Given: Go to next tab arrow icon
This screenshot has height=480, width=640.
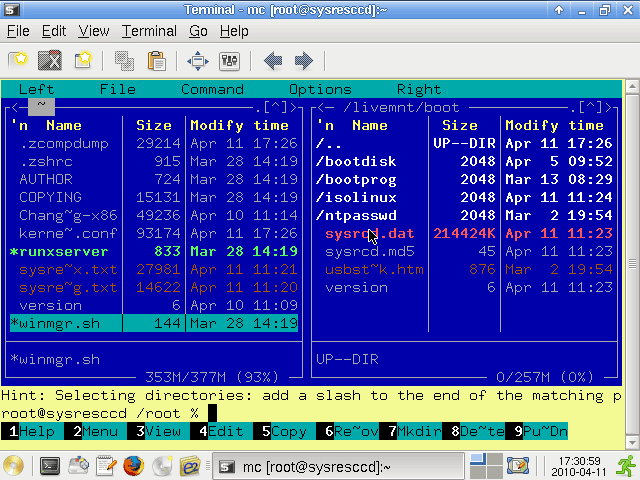Looking at the screenshot, I should [x=304, y=61].
